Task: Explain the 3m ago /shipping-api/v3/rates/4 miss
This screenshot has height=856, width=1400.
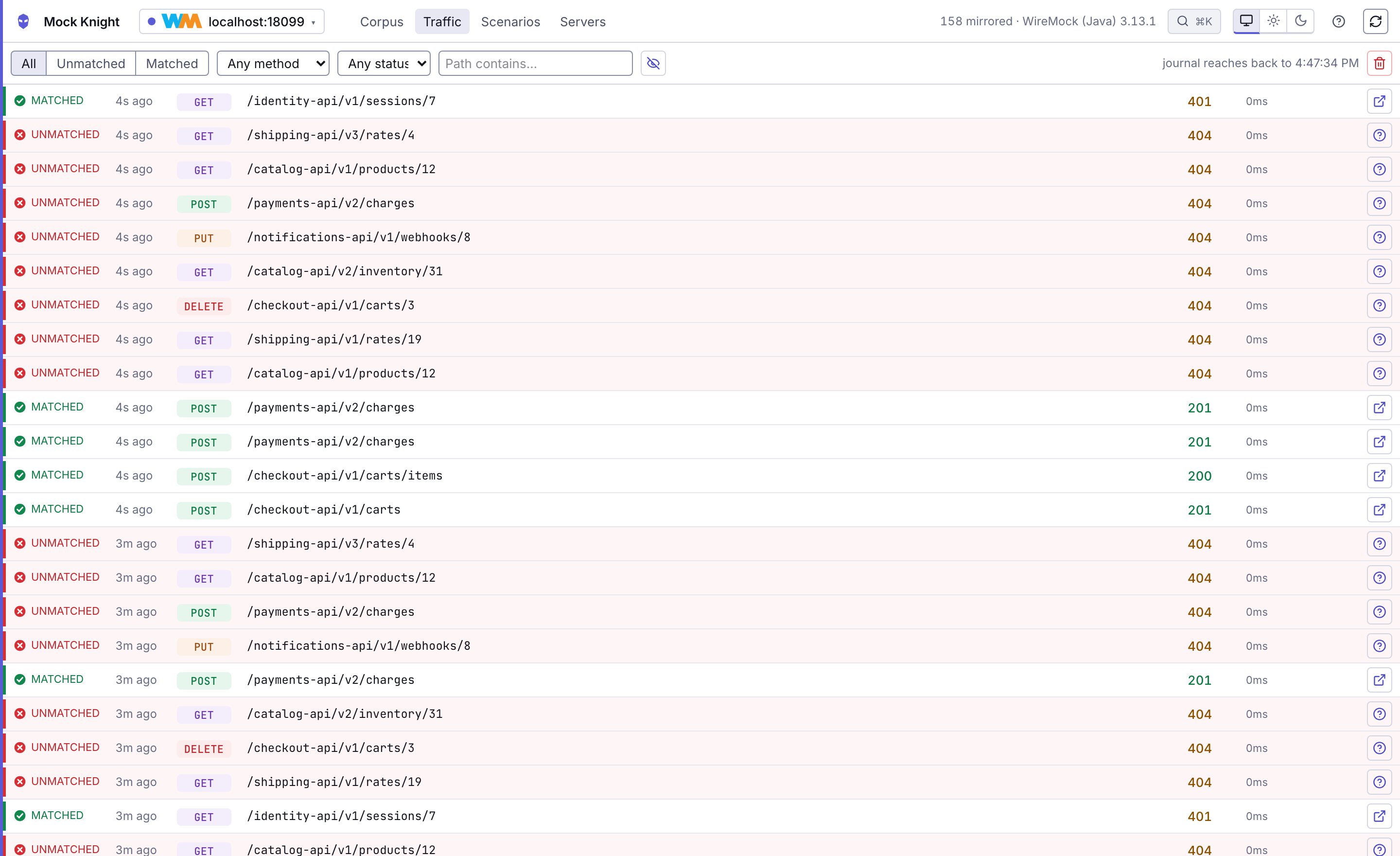Action: (x=1380, y=544)
